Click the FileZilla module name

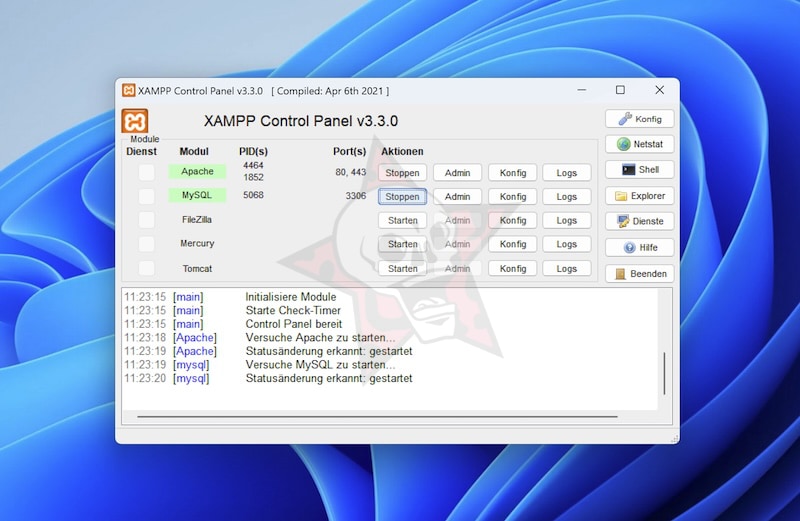(197, 219)
